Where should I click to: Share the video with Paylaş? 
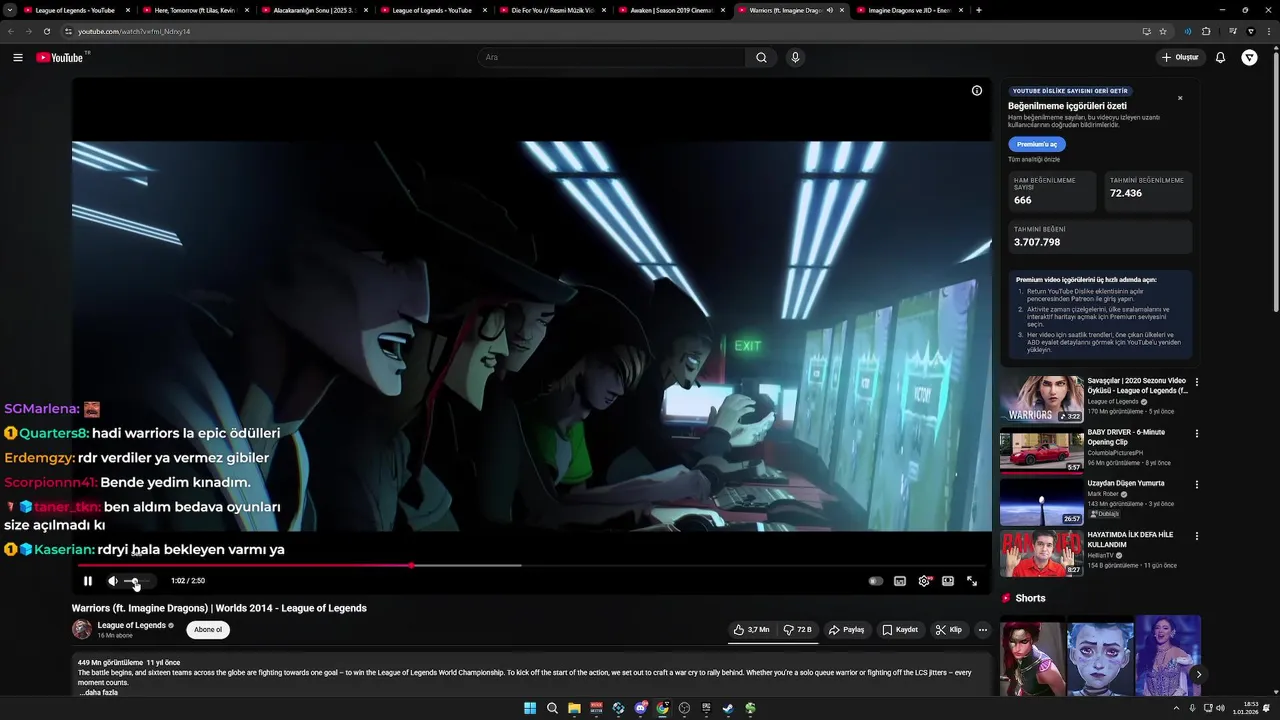click(x=846, y=630)
